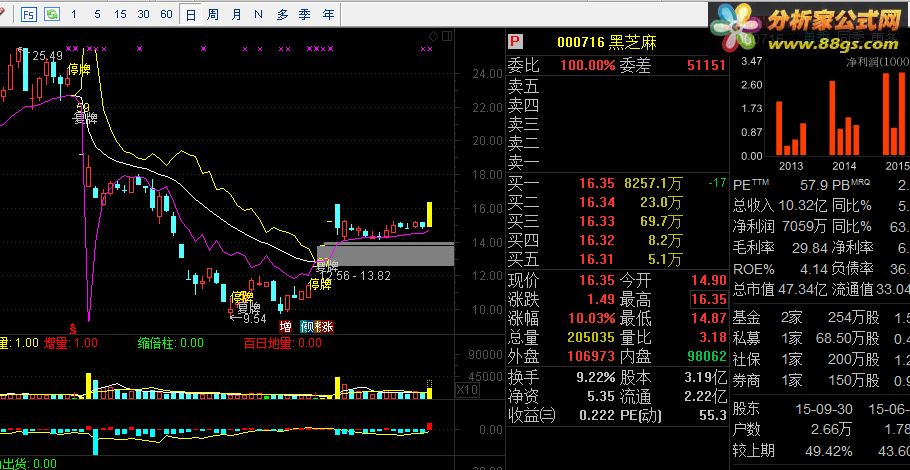Click the 社保 1家 holdings row
Viewport: 910px width, 470px height.
(821, 359)
